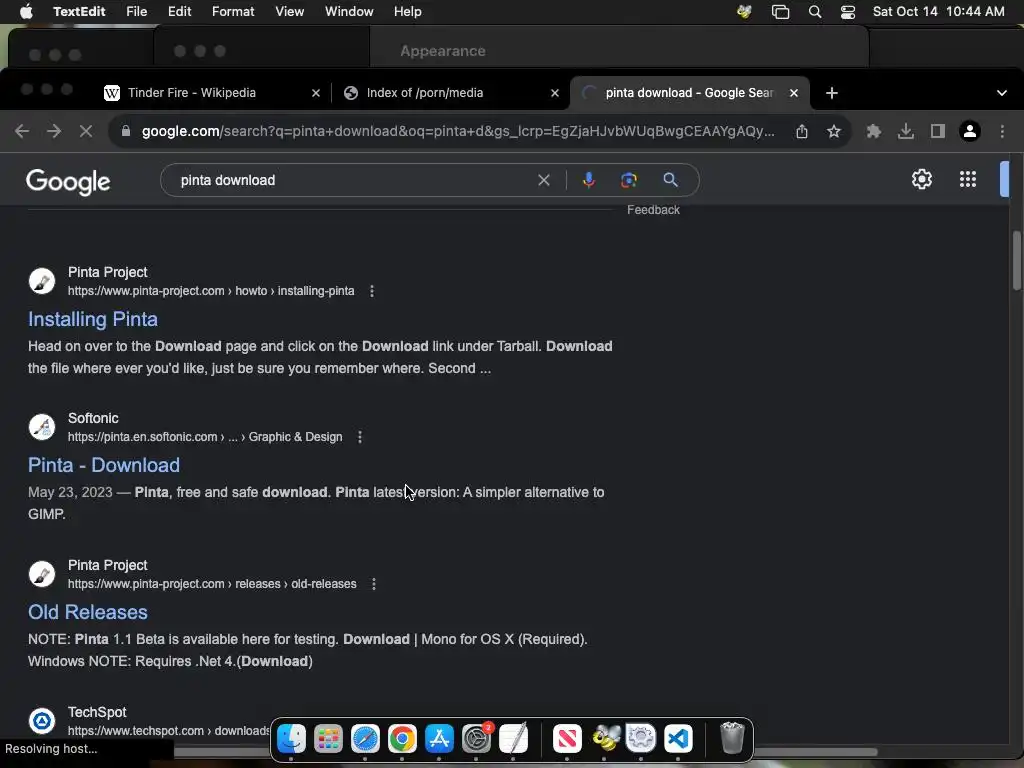Open the Trash in the Dock
The height and width of the screenshot is (768, 1024).
[732, 739]
